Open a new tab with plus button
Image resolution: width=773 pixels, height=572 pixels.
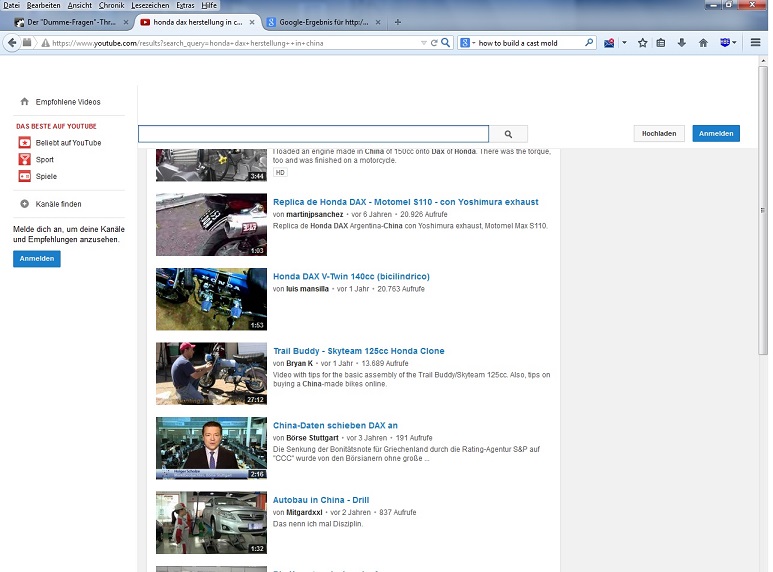[398, 22]
